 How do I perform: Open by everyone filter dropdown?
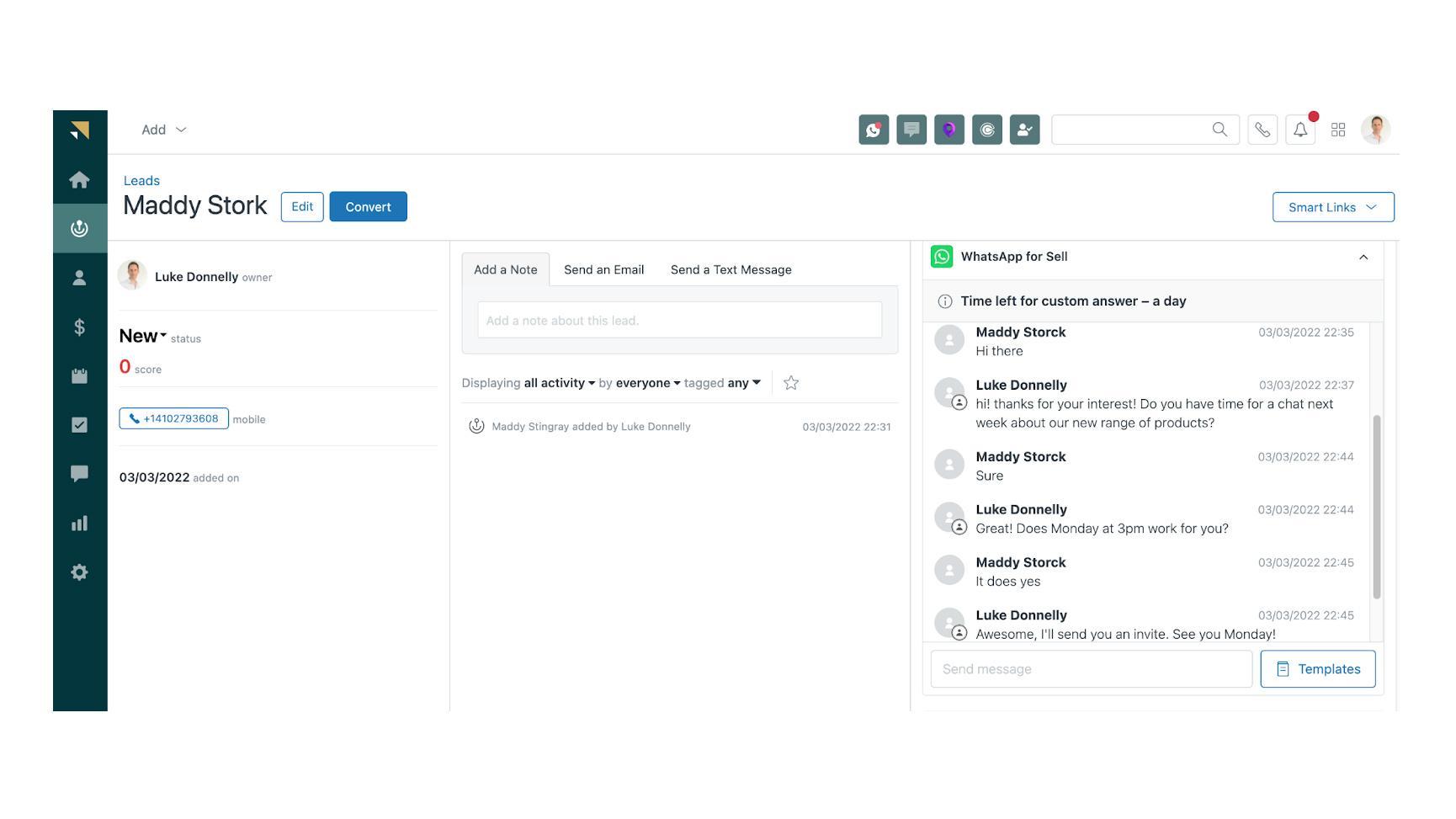(648, 383)
